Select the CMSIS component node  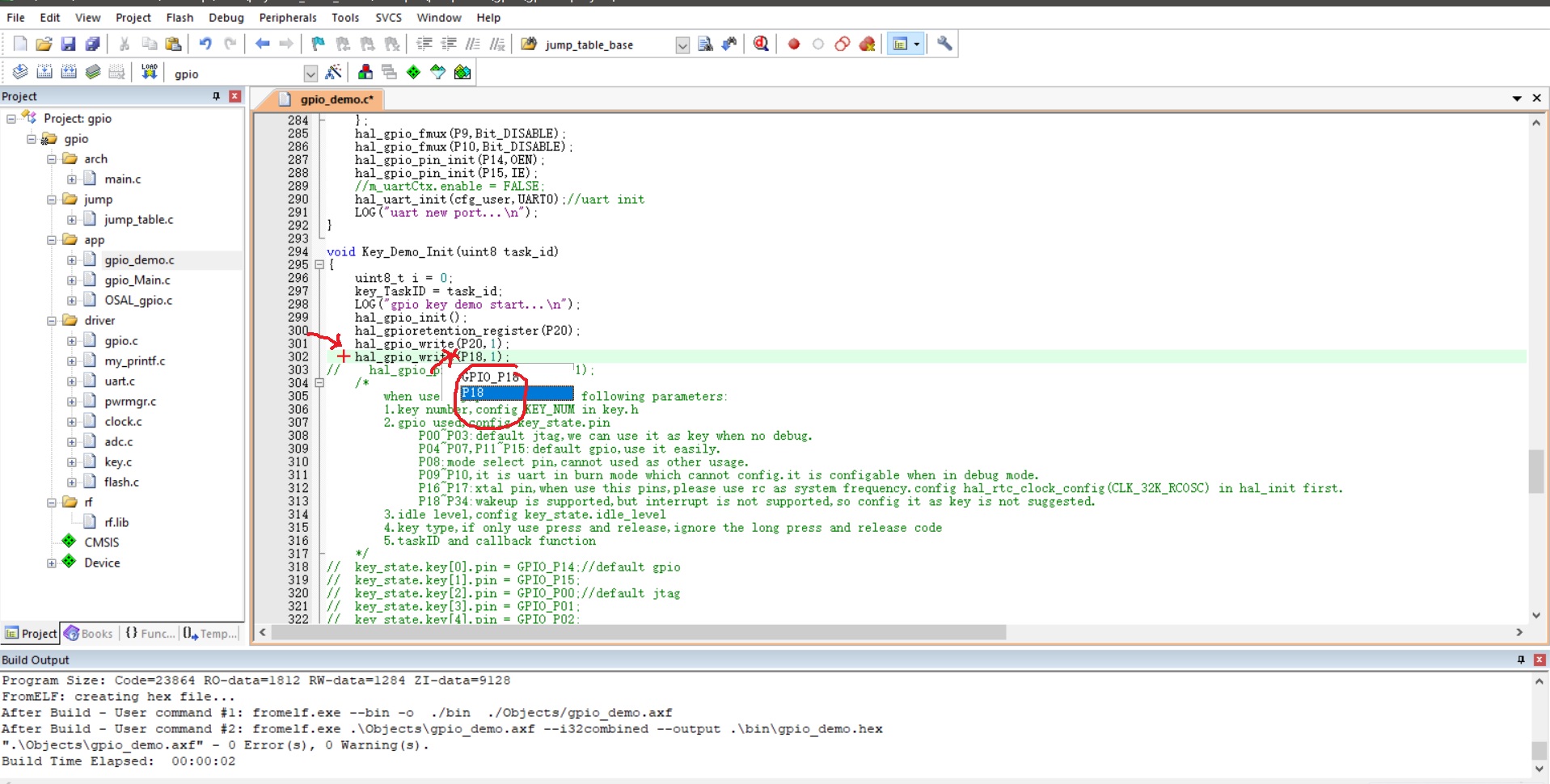(101, 542)
